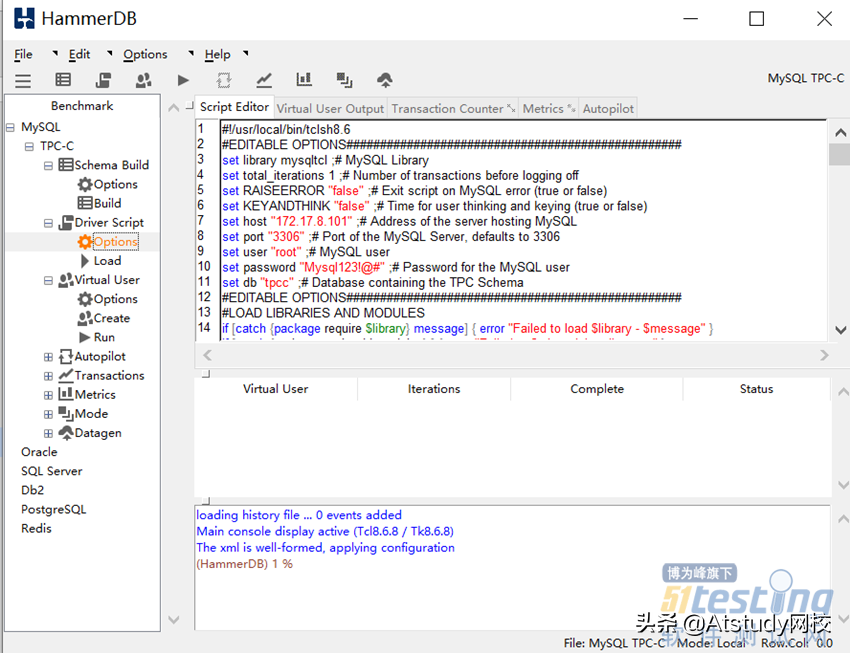This screenshot has height=653, width=850.
Task: Click the Benchmark panel header
Action: 82,106
